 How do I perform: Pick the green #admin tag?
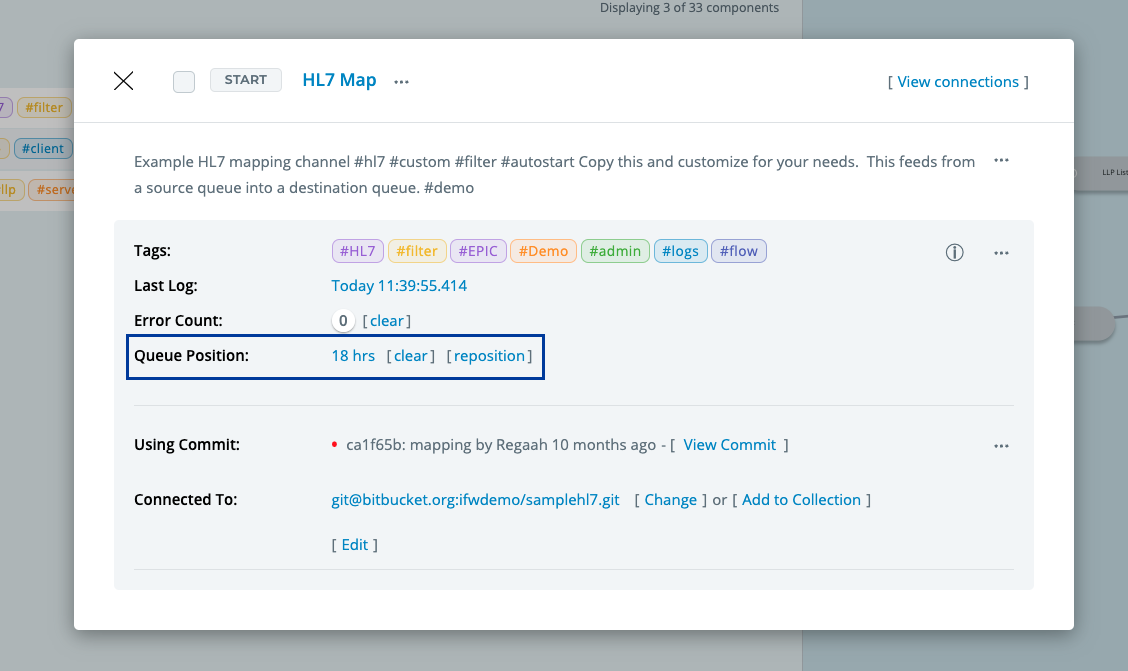click(615, 251)
